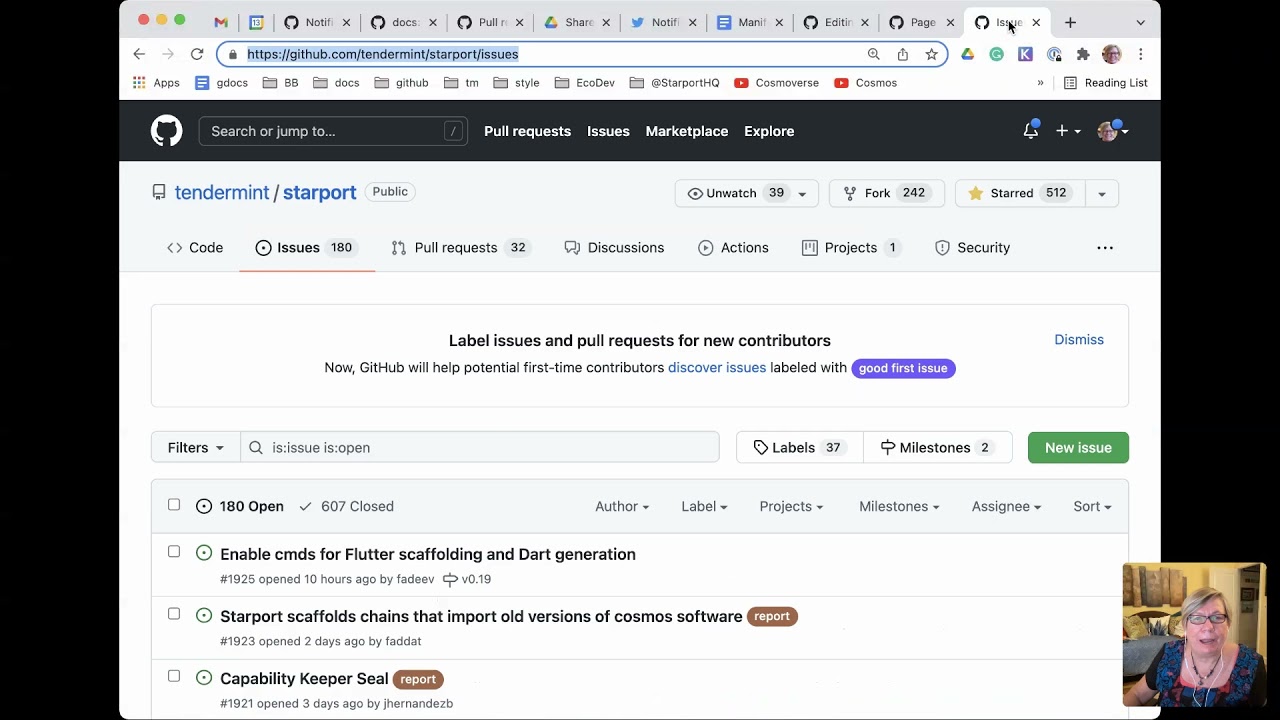The width and height of the screenshot is (1280, 720).
Task: Check the Capability Keeper Seal issue checkbox
Action: tap(174, 676)
